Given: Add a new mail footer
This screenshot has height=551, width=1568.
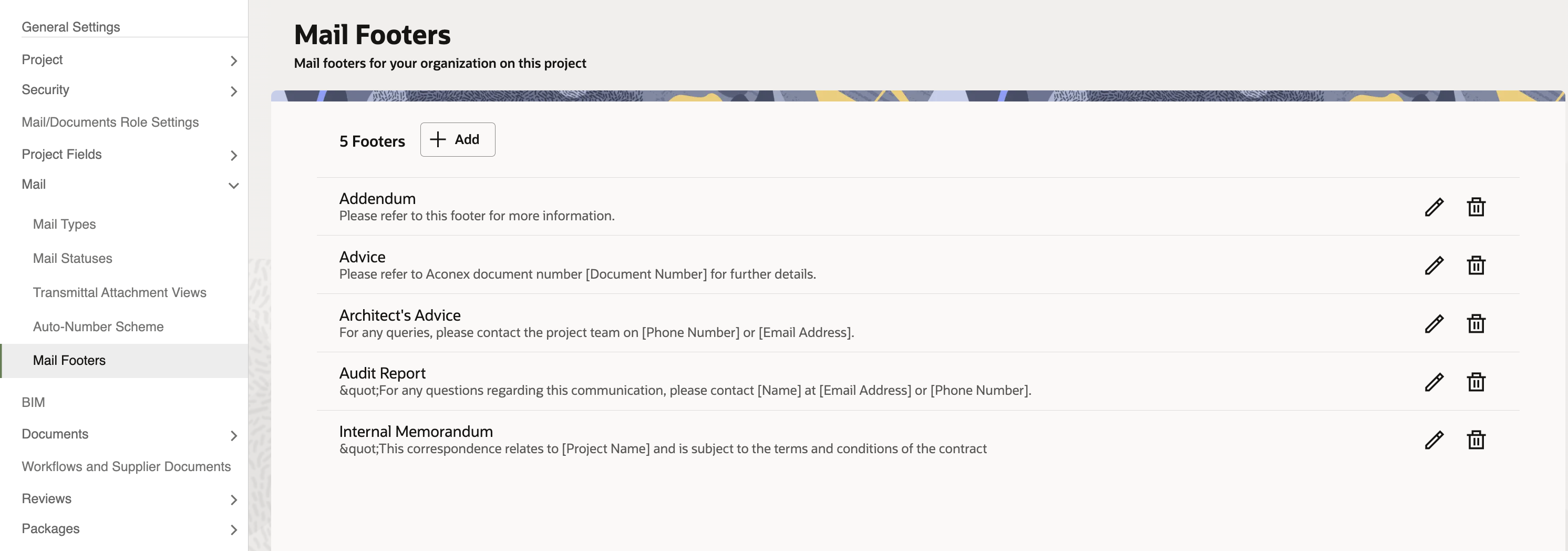Looking at the screenshot, I should [458, 139].
